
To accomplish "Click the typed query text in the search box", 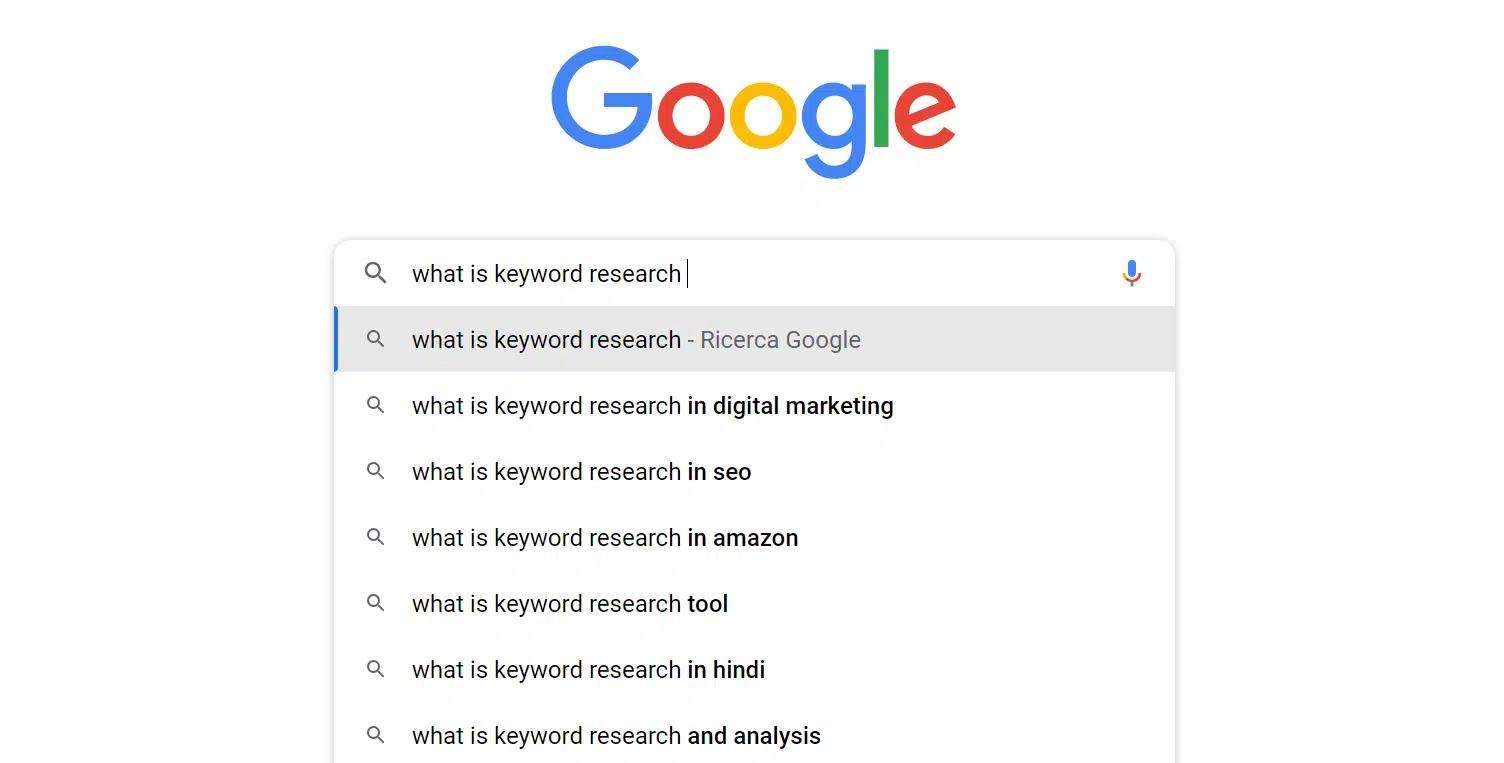I will pyautogui.click(x=546, y=274).
